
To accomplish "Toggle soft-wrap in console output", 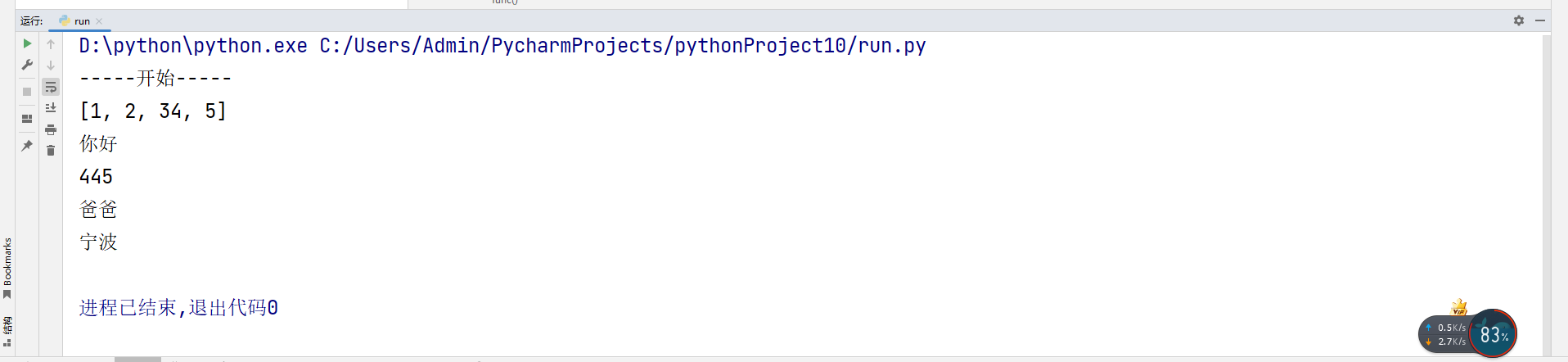I will [51, 87].
